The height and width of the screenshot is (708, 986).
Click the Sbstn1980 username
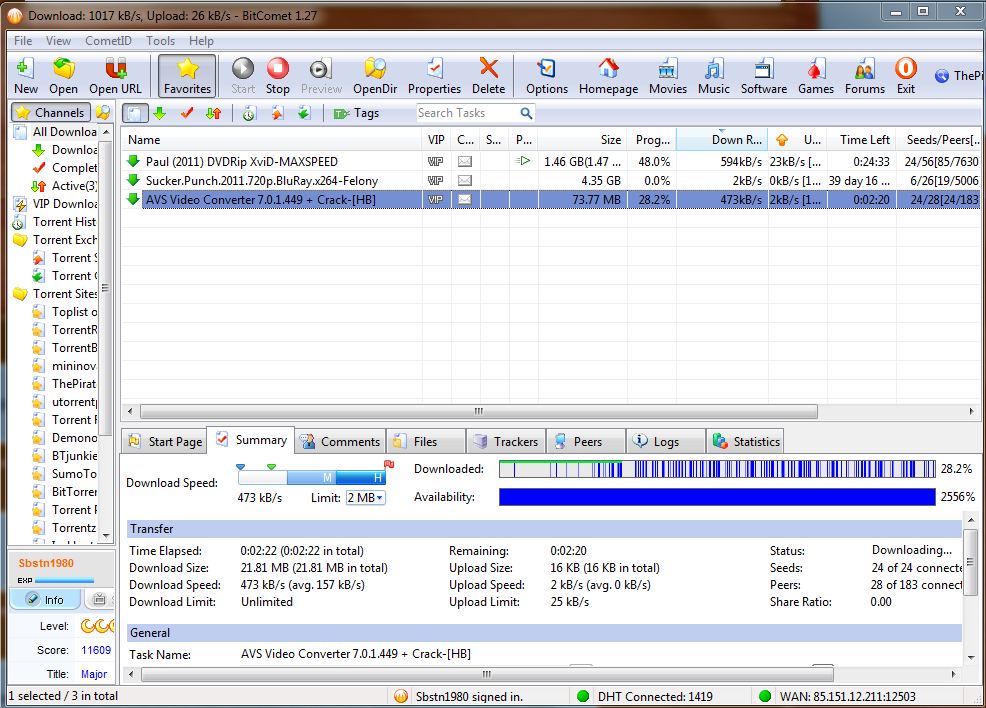(x=46, y=563)
